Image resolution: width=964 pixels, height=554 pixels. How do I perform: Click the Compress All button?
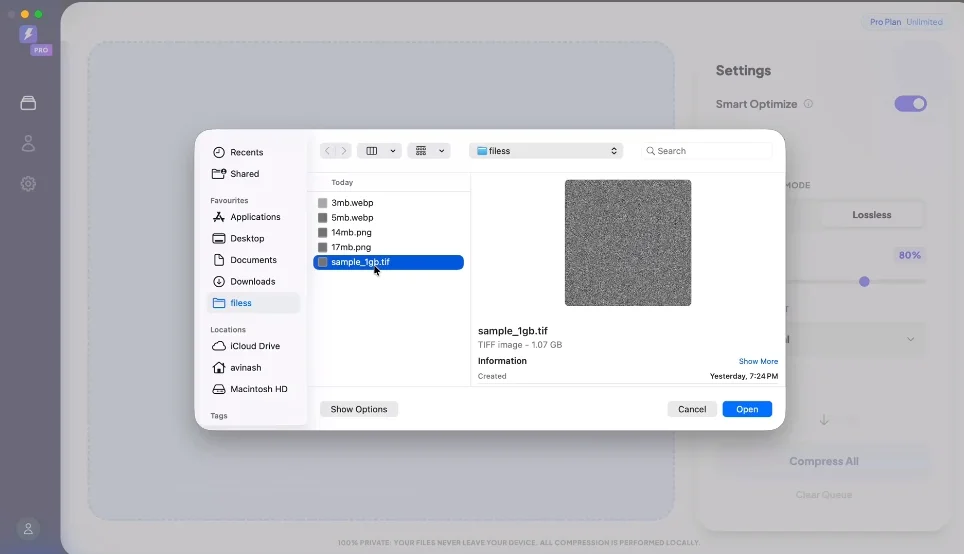coord(824,461)
